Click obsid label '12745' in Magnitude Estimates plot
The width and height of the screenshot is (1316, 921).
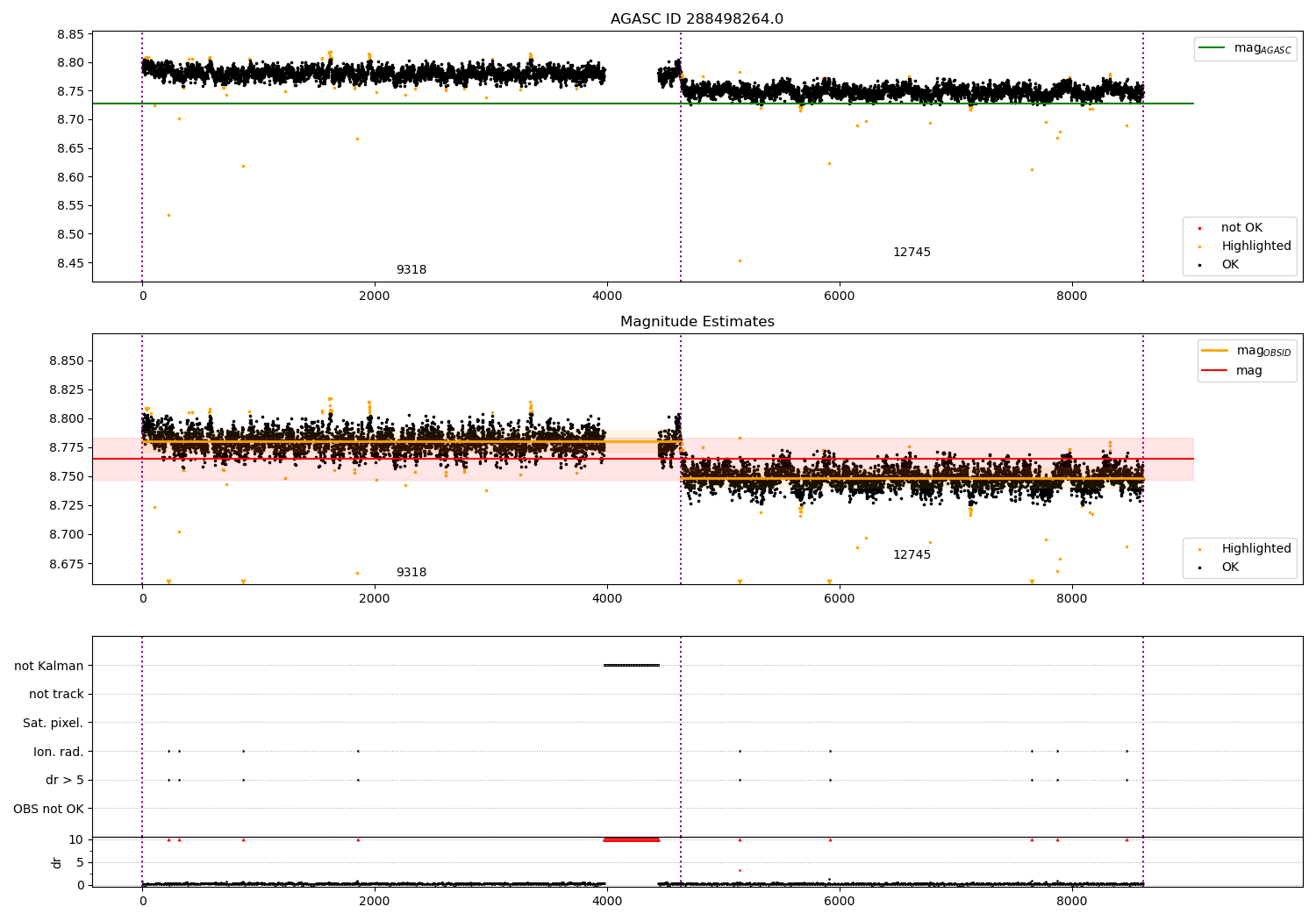click(x=912, y=555)
